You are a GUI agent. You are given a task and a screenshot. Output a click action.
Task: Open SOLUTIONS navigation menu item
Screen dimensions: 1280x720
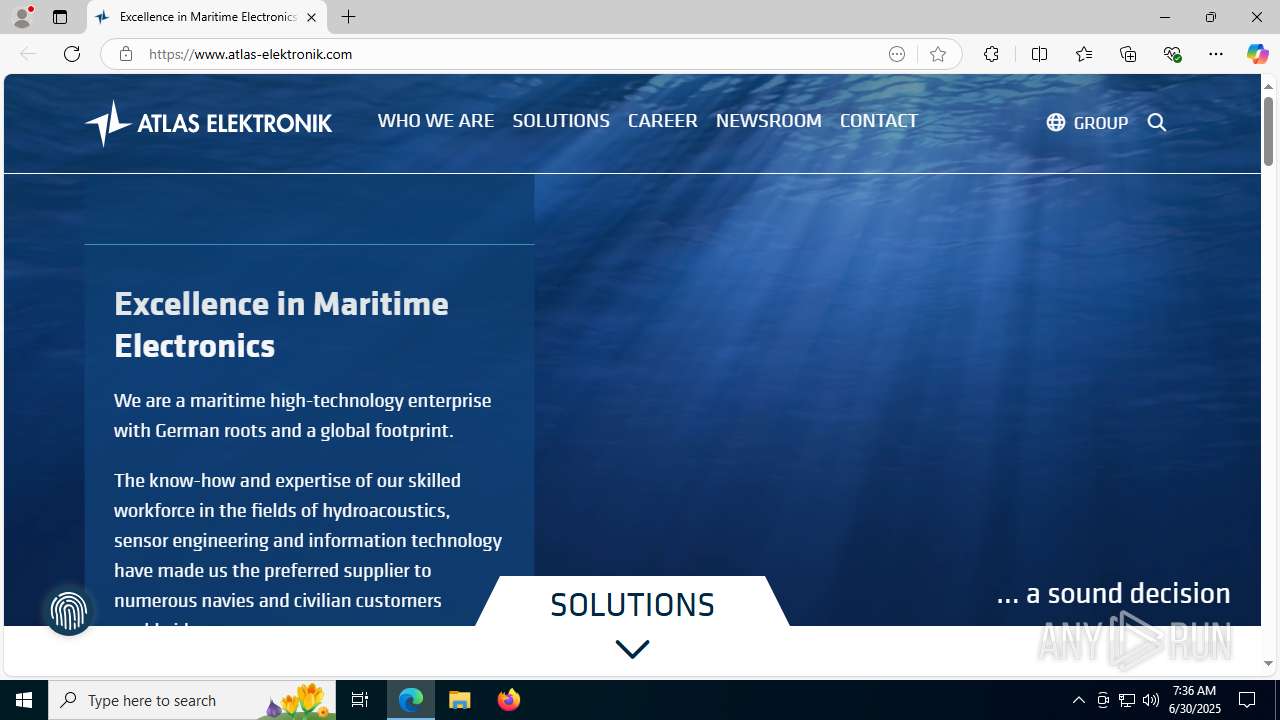click(x=561, y=120)
